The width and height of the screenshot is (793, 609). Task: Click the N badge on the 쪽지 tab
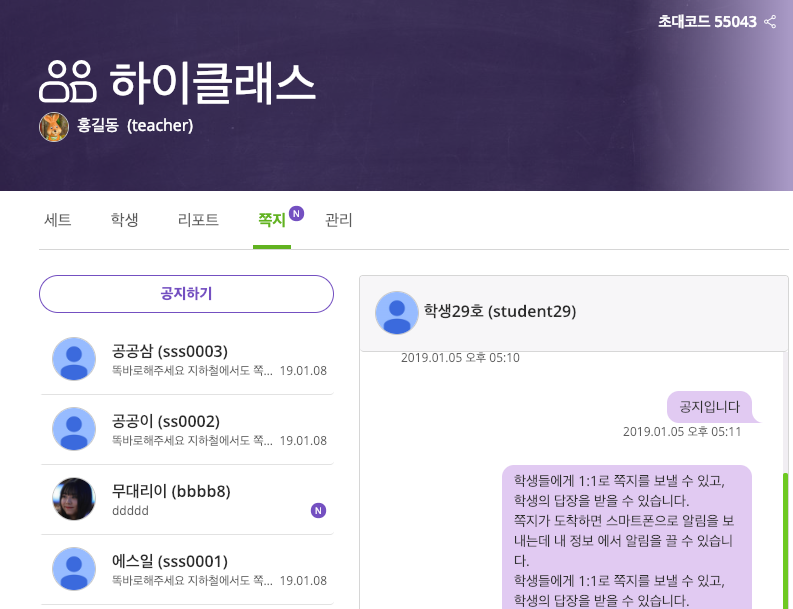(x=296, y=213)
